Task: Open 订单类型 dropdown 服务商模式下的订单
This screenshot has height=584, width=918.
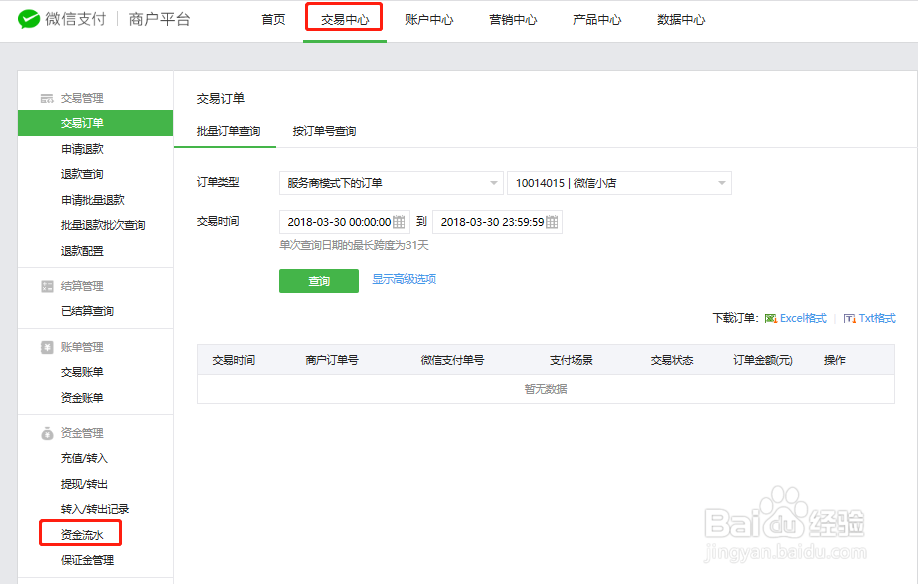Action: click(391, 183)
